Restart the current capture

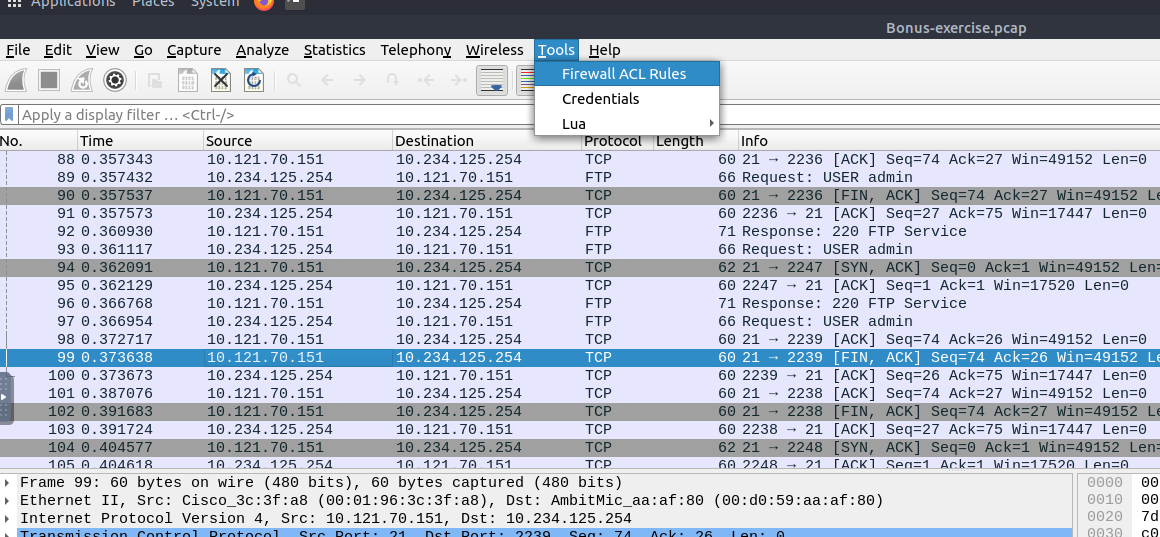[x=81, y=80]
